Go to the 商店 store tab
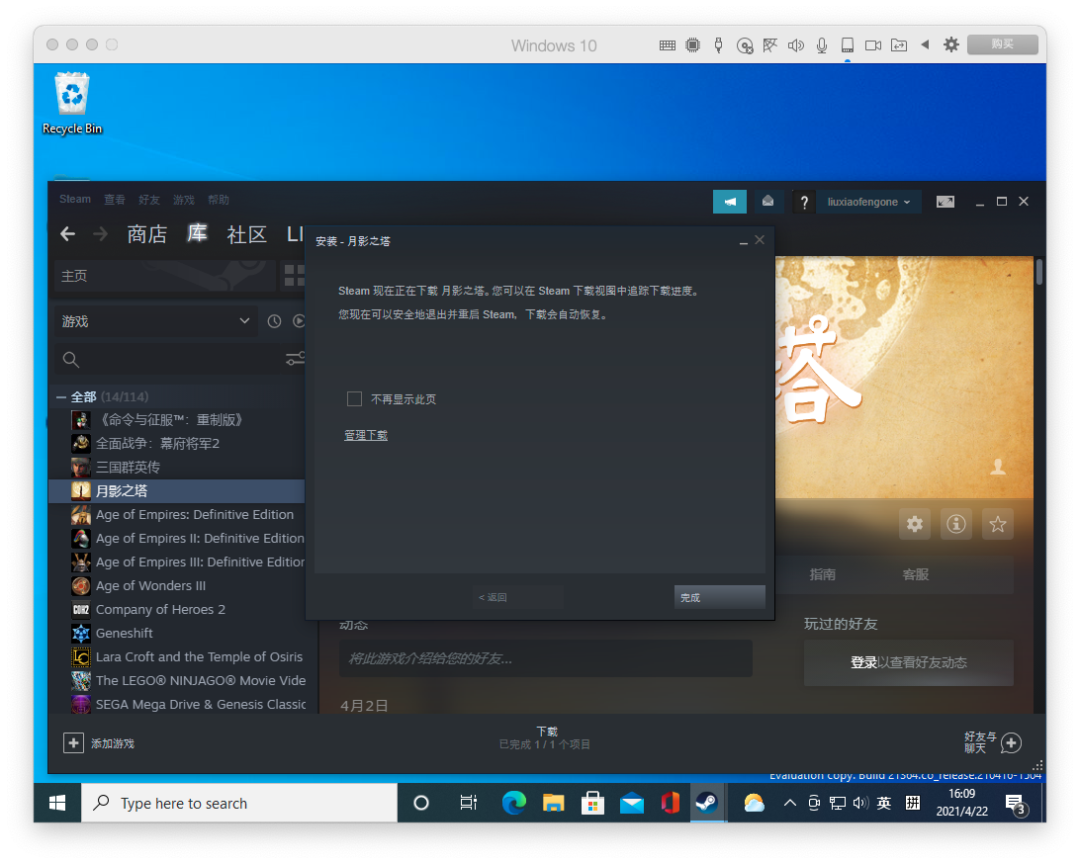The image size is (1080, 864). [x=147, y=234]
